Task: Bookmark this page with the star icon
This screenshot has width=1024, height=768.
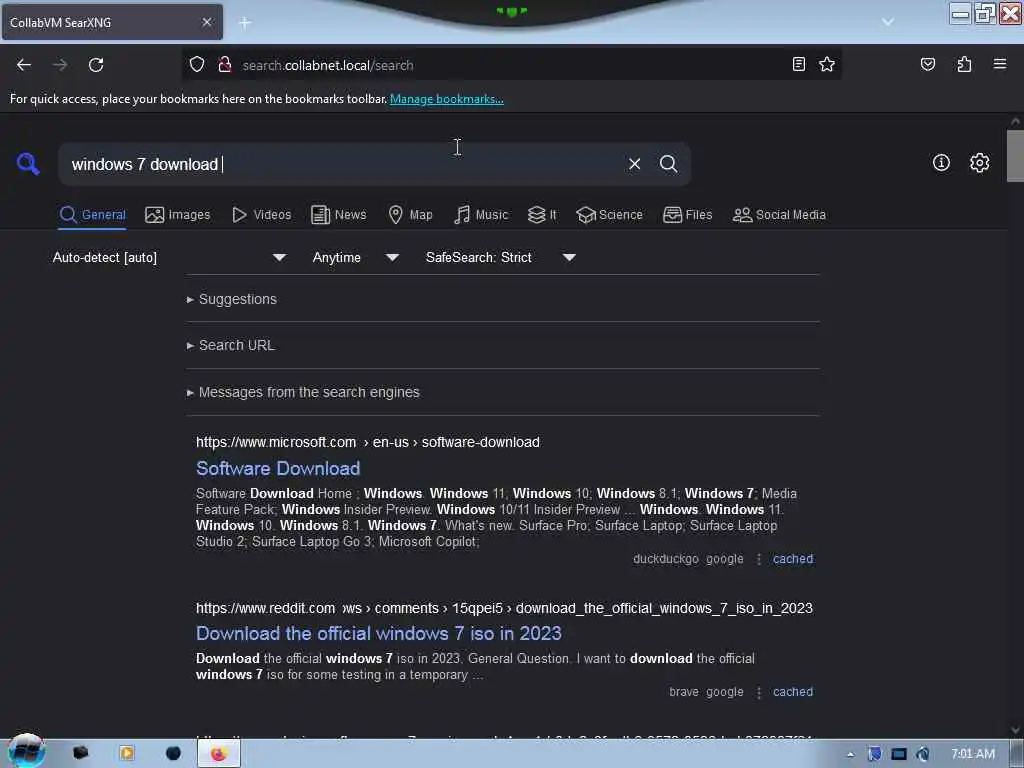Action: click(827, 64)
